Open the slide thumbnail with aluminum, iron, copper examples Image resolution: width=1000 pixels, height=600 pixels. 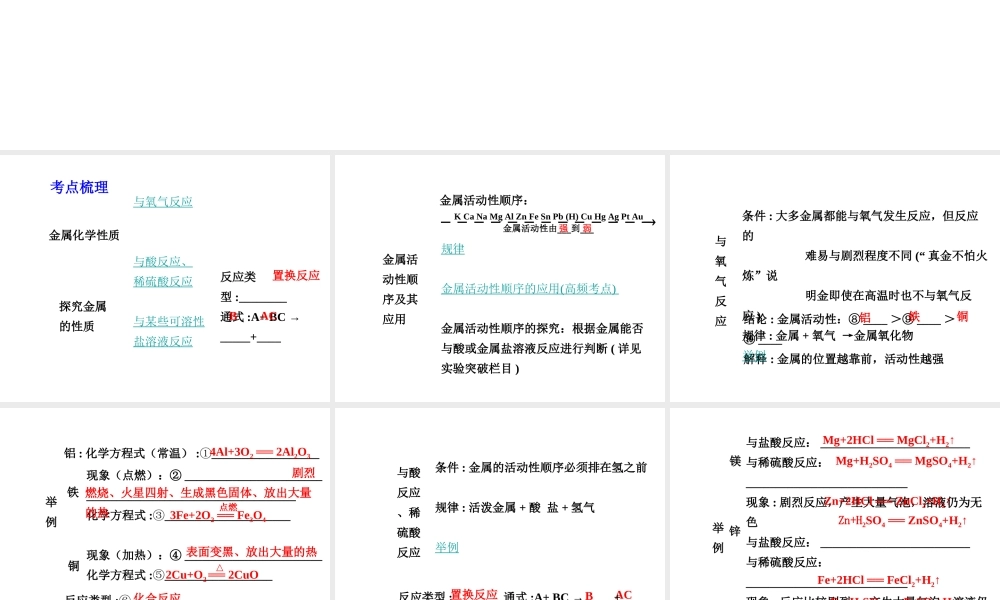point(165,504)
